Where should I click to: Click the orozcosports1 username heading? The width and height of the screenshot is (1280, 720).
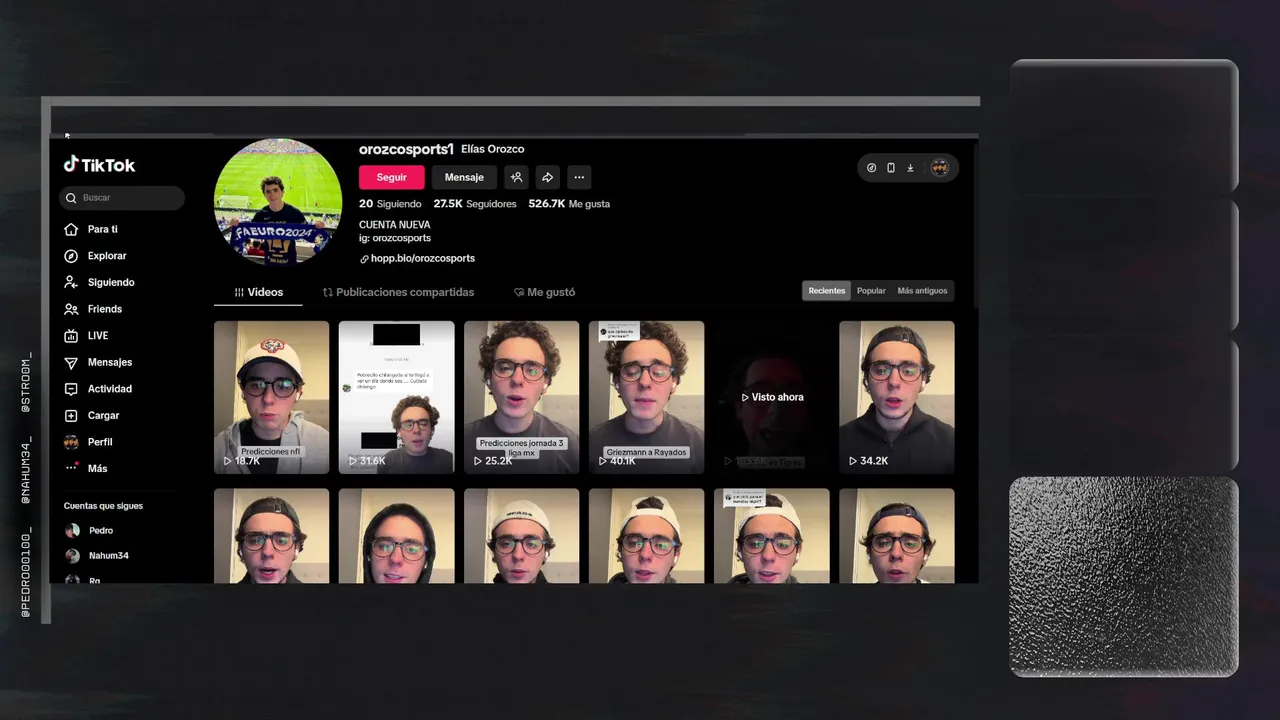[x=406, y=149]
